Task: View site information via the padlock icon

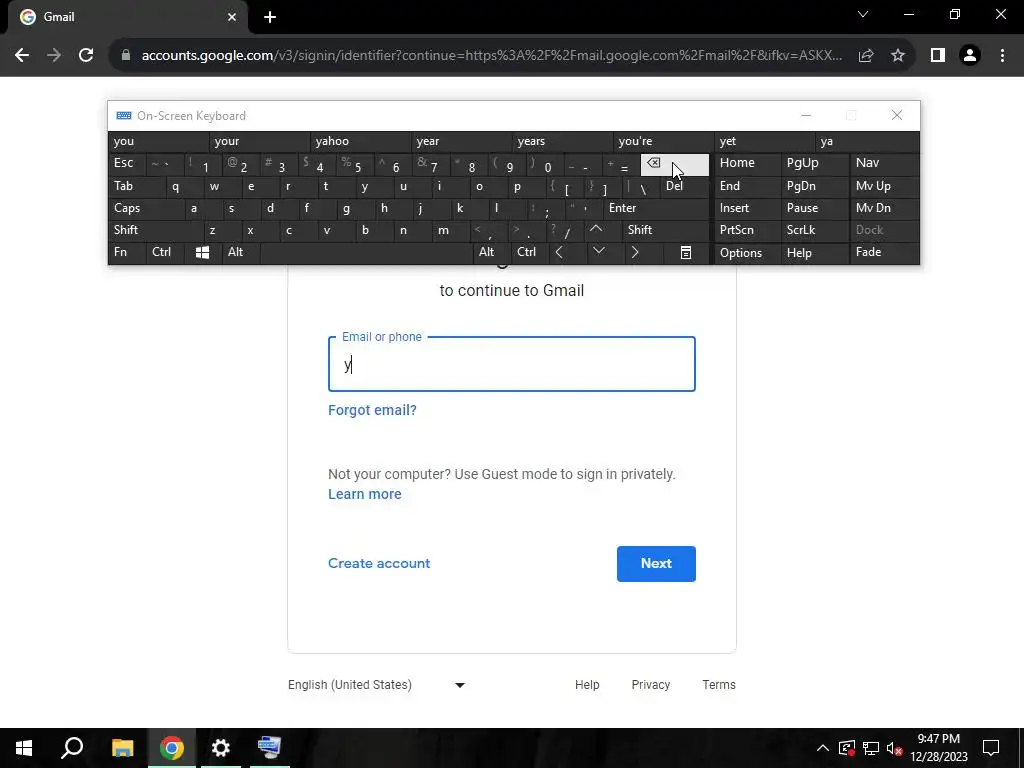Action: coord(126,56)
